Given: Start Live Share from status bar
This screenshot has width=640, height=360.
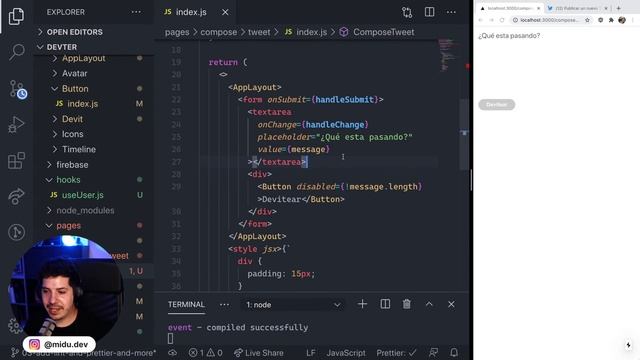Looking at the screenshot, I should [x=258, y=353].
